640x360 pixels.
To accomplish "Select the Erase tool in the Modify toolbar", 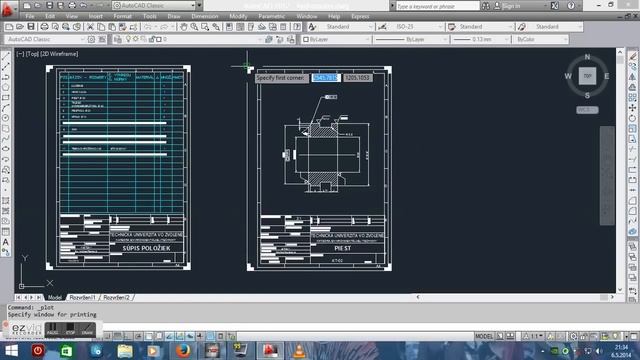I will point(632,56).
